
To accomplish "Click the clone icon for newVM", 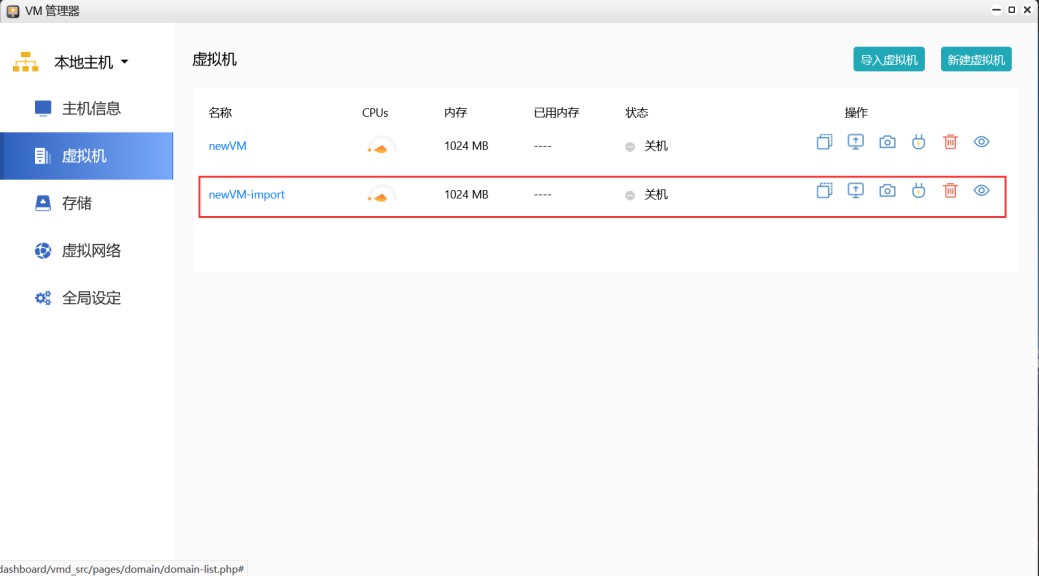I will click(824, 142).
